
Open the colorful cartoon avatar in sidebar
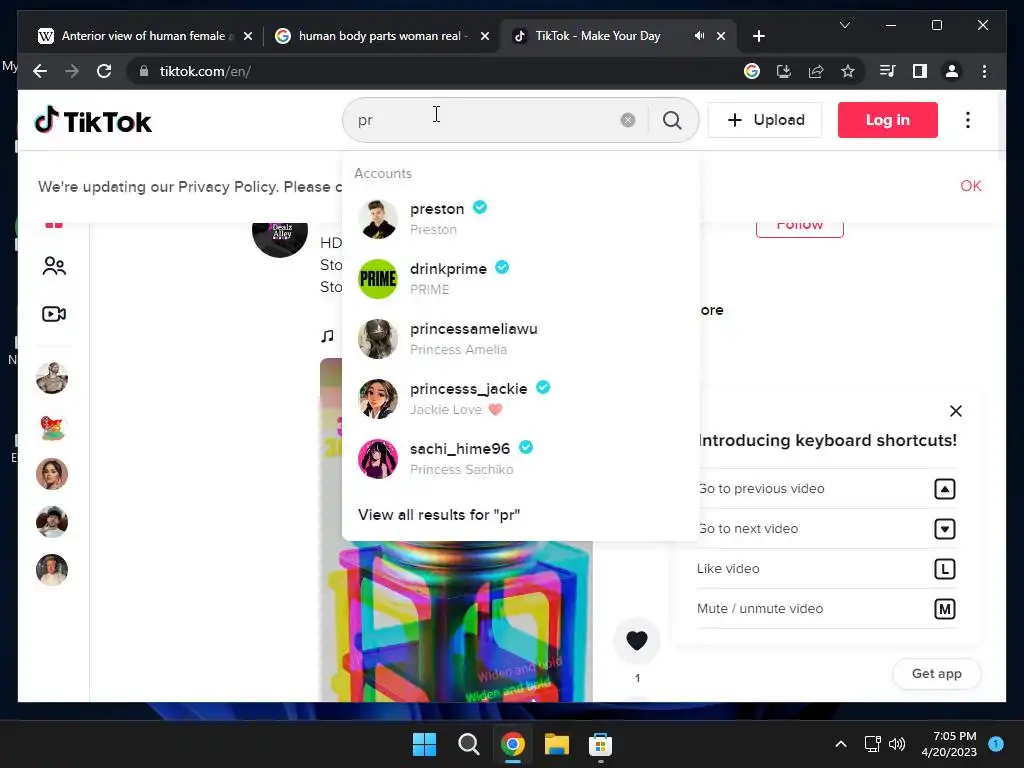pos(52,426)
